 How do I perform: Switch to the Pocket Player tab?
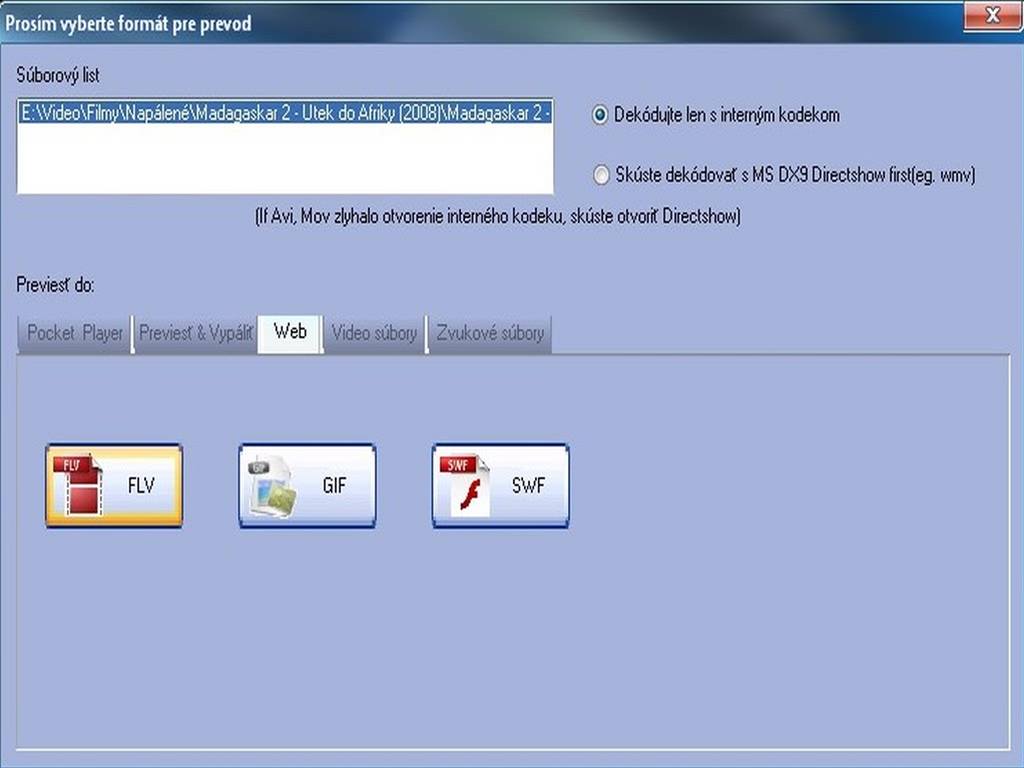click(75, 333)
